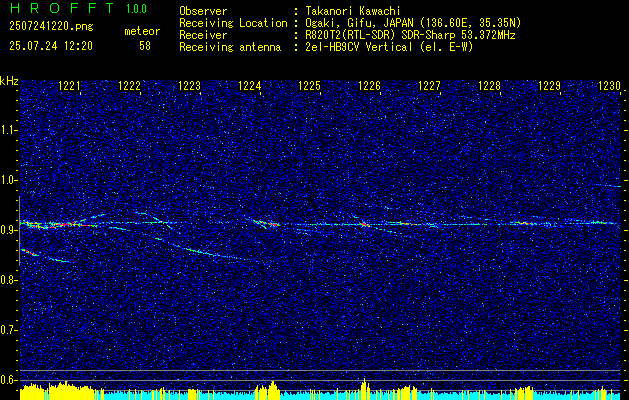The image size is (629, 400).
Task: Click the 2el-HB9CV Vertical antenna text
Action: point(388,47)
